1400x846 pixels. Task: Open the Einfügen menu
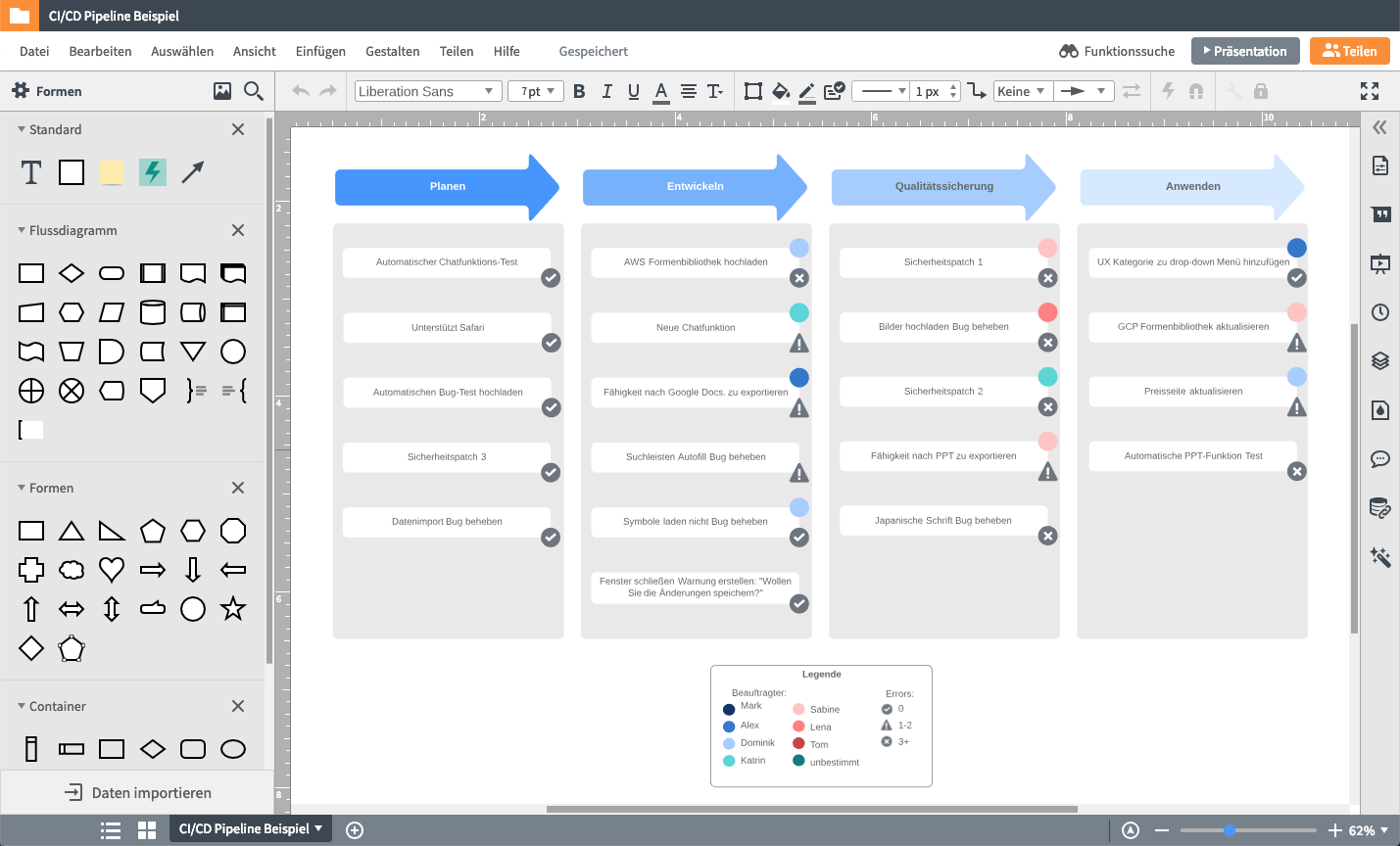click(320, 51)
